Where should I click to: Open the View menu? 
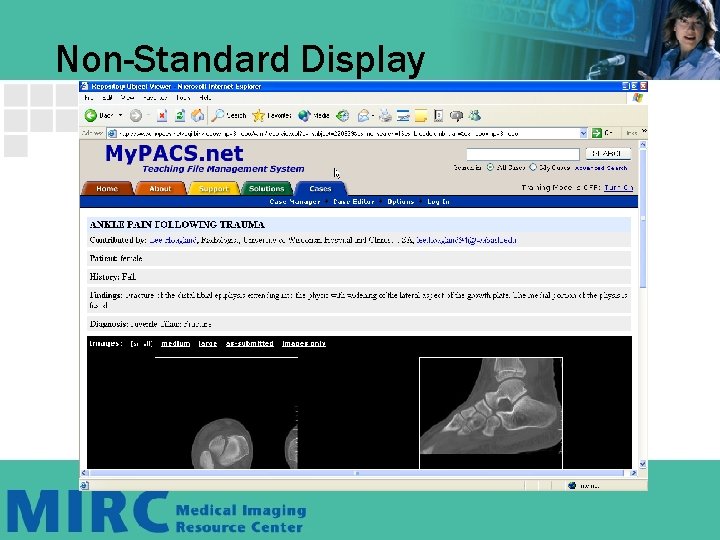click(x=128, y=98)
